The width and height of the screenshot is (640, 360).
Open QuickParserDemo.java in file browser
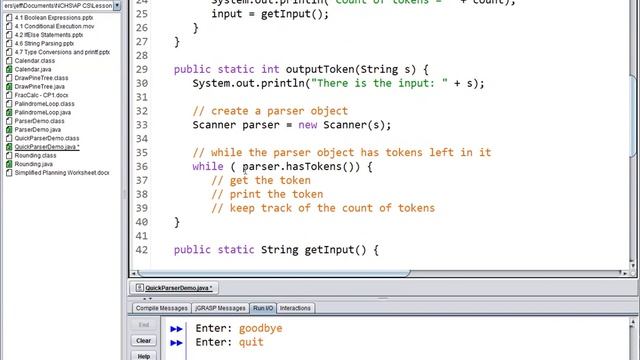pyautogui.click(x=47, y=147)
